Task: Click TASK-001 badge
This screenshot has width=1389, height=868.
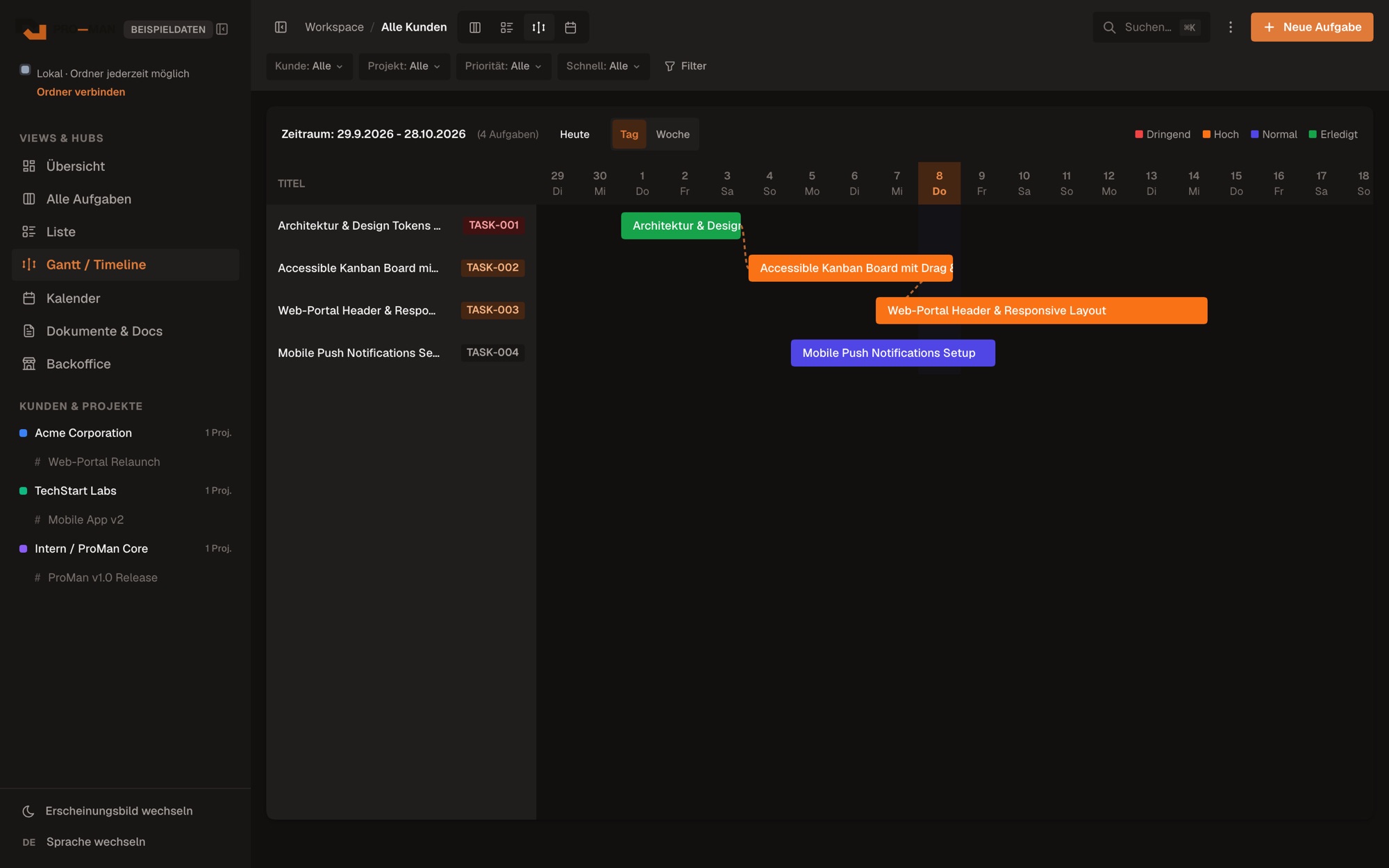Action: click(493, 226)
